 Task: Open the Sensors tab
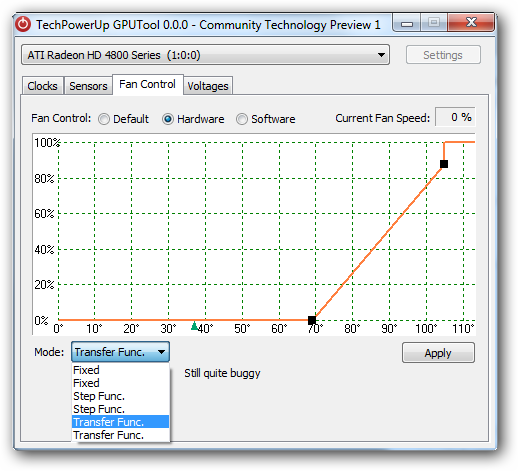[88, 86]
